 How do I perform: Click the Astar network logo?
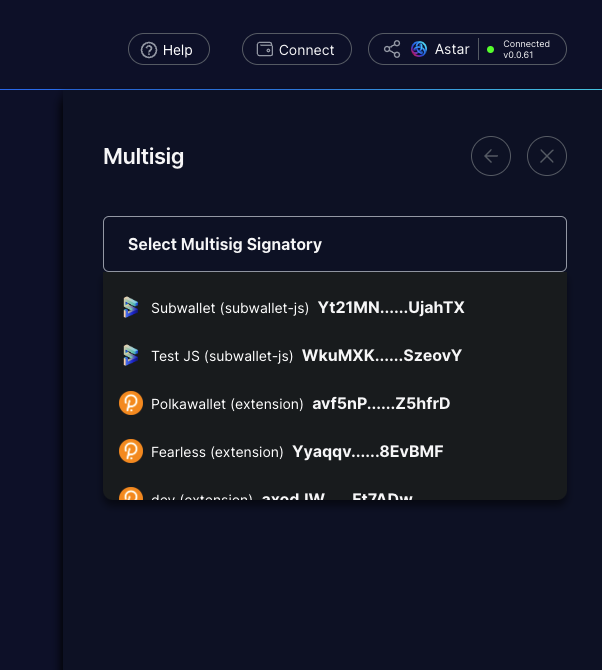pyautogui.click(x=419, y=49)
